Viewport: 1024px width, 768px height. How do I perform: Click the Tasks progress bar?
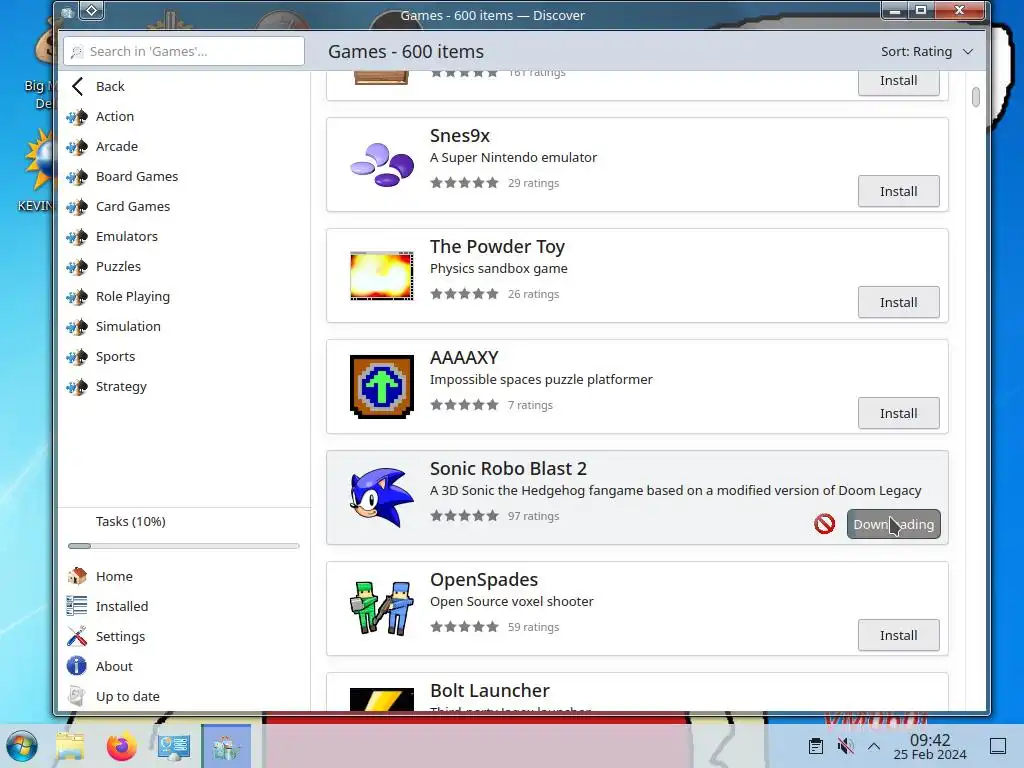184,546
